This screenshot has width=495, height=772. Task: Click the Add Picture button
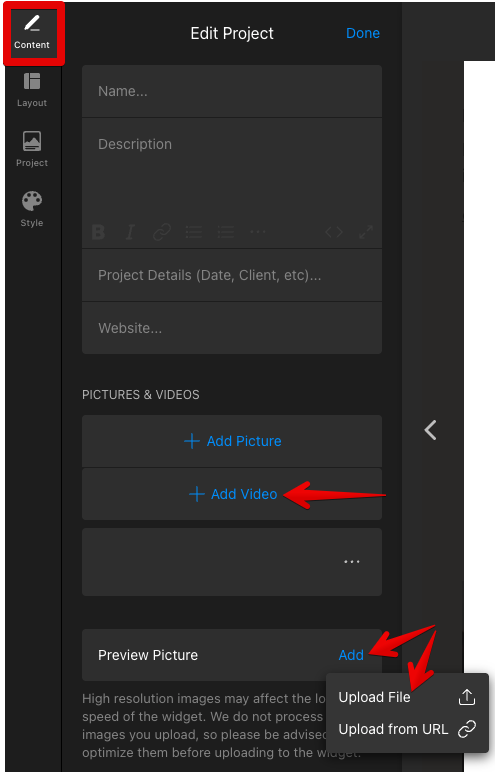(232, 441)
